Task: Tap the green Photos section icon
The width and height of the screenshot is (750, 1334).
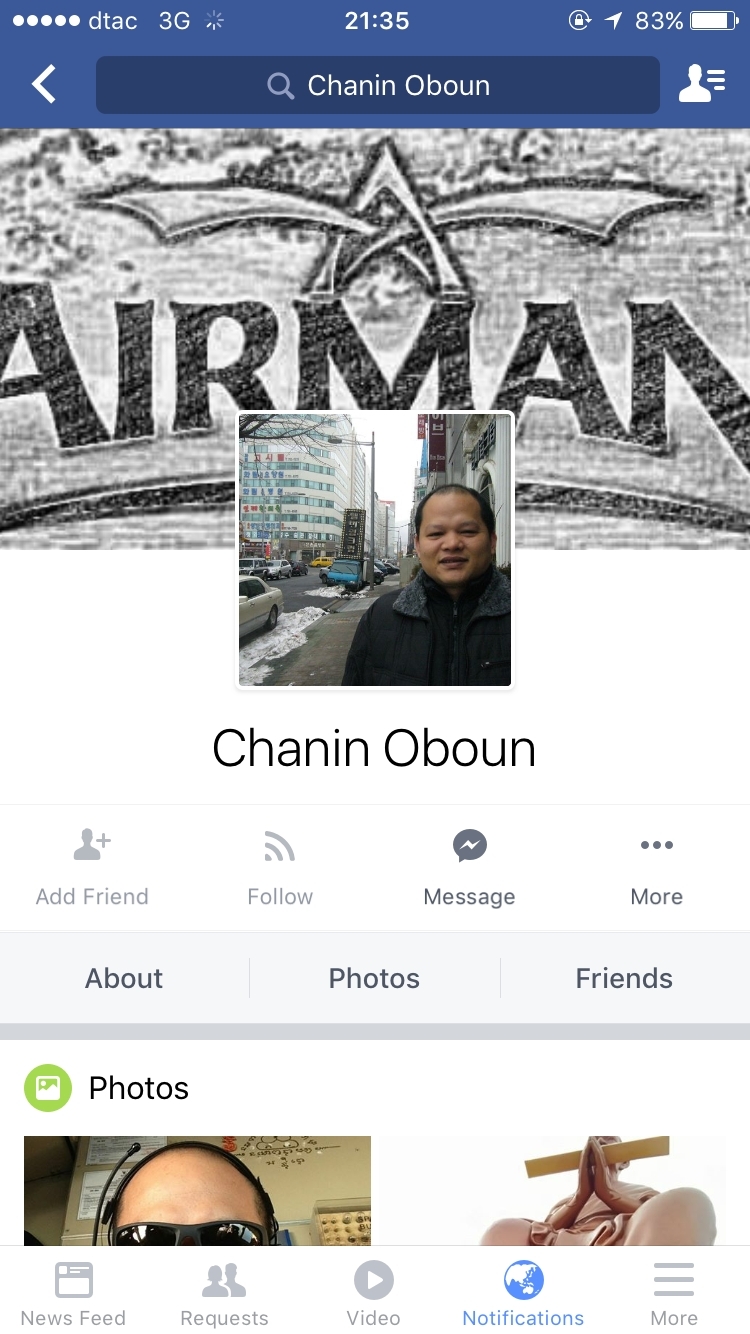Action: [48, 1088]
